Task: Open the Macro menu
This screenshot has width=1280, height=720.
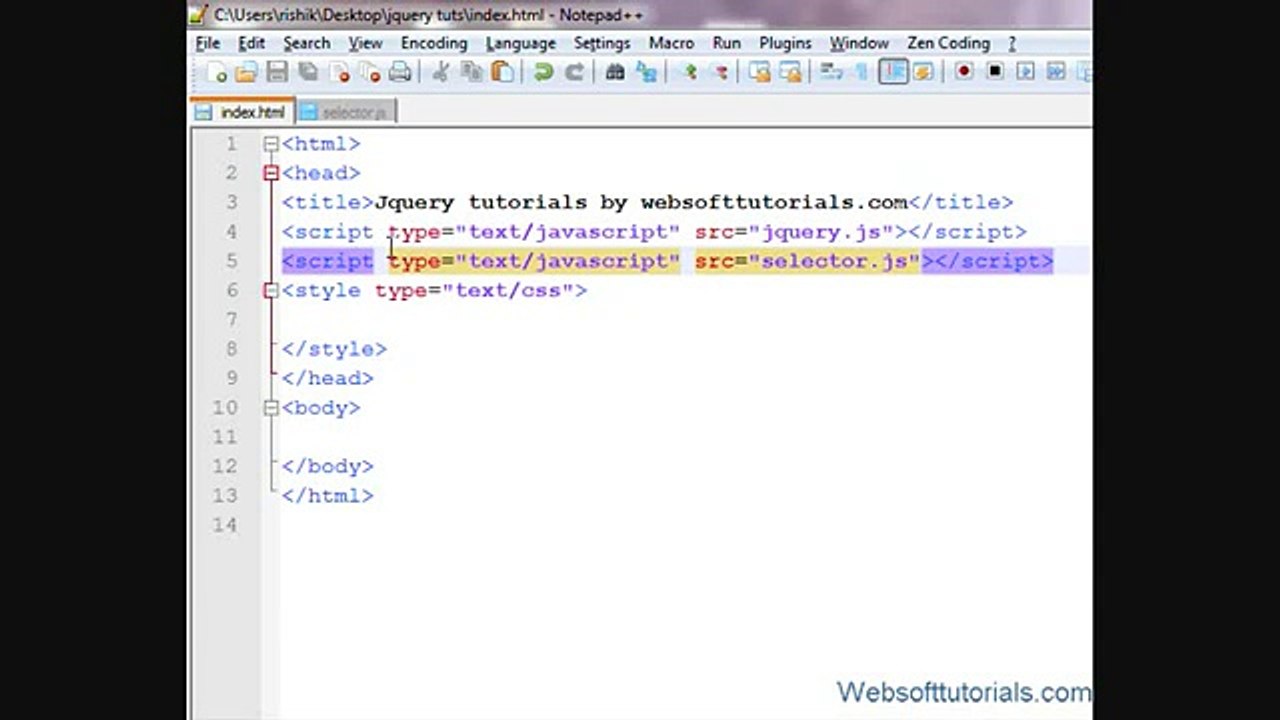Action: point(671,43)
